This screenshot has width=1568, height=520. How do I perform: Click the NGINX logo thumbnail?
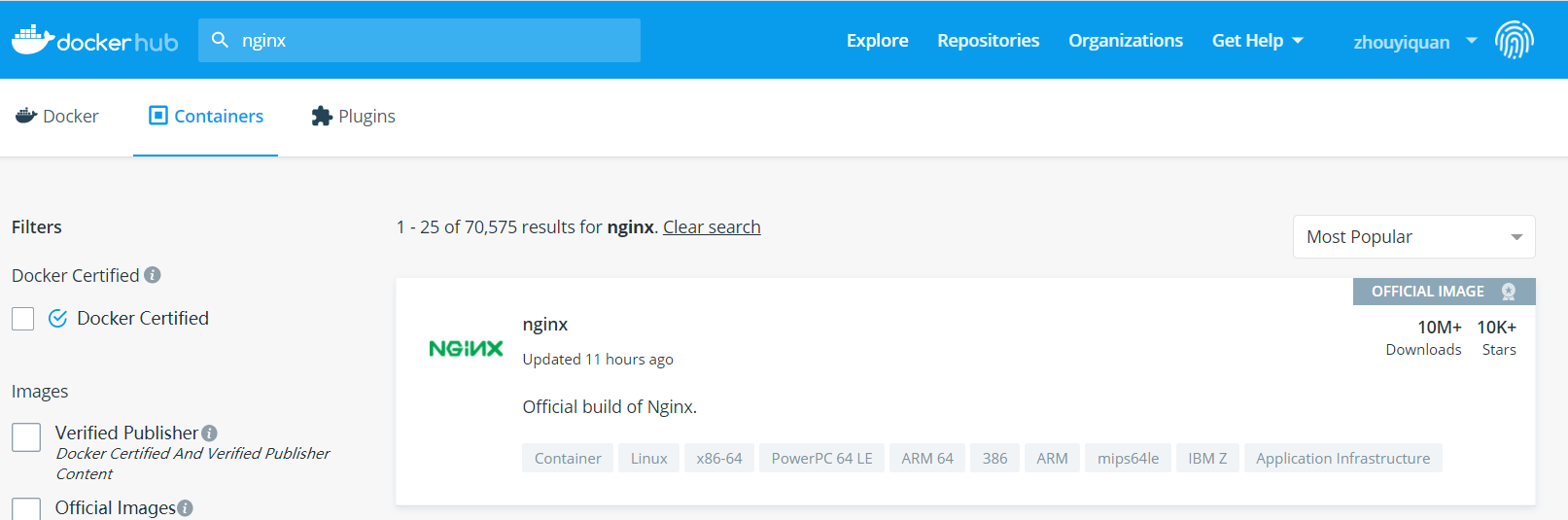466,348
